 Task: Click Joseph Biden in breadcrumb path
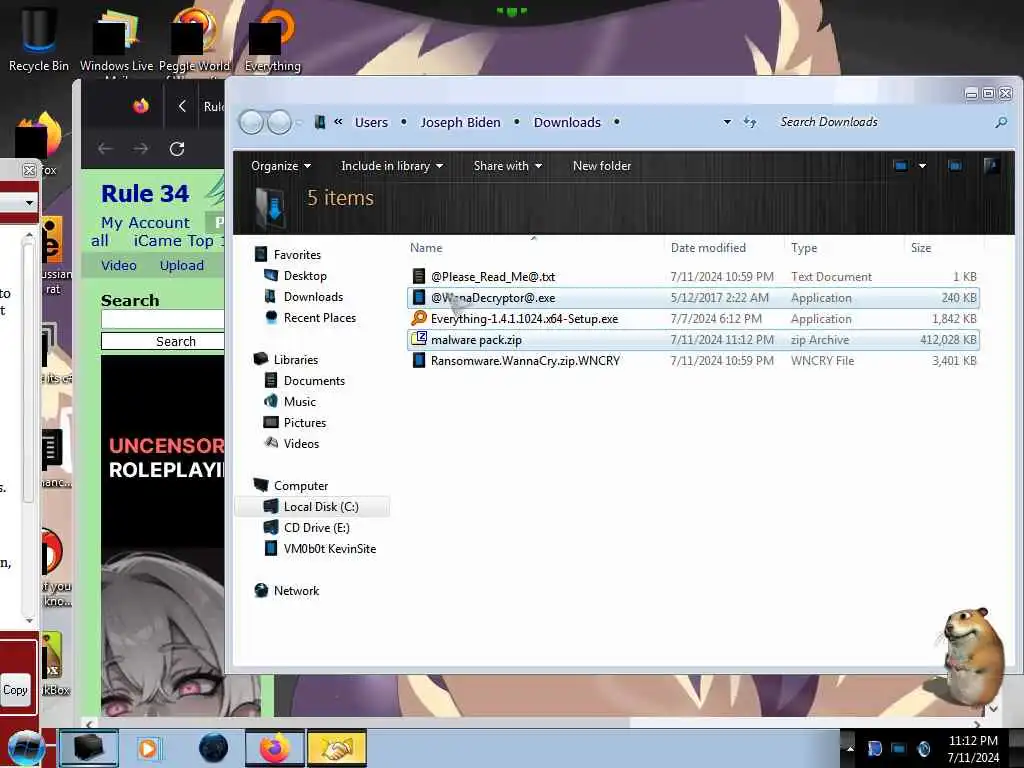pos(460,122)
